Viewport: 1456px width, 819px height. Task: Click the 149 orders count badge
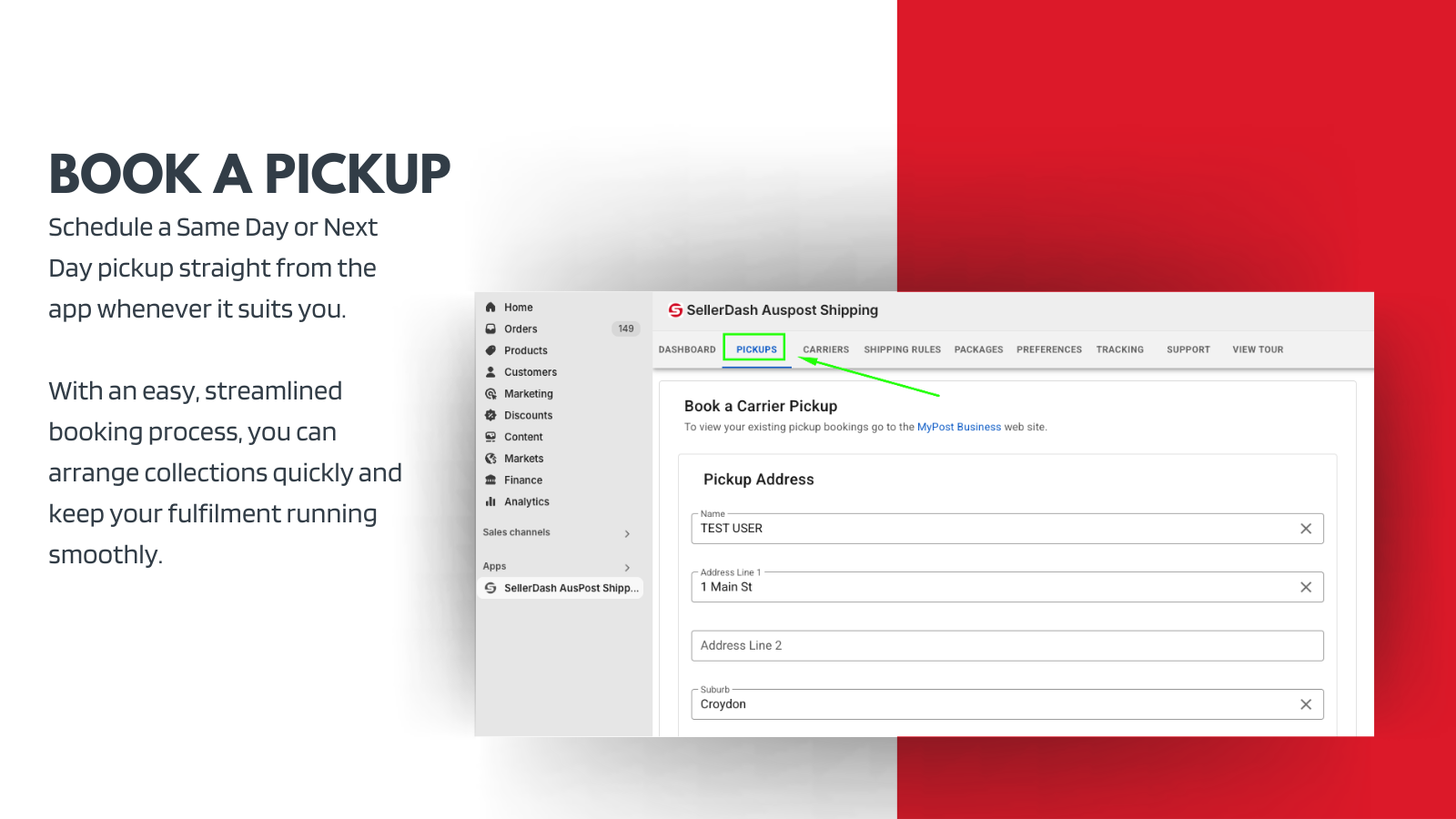coord(626,329)
